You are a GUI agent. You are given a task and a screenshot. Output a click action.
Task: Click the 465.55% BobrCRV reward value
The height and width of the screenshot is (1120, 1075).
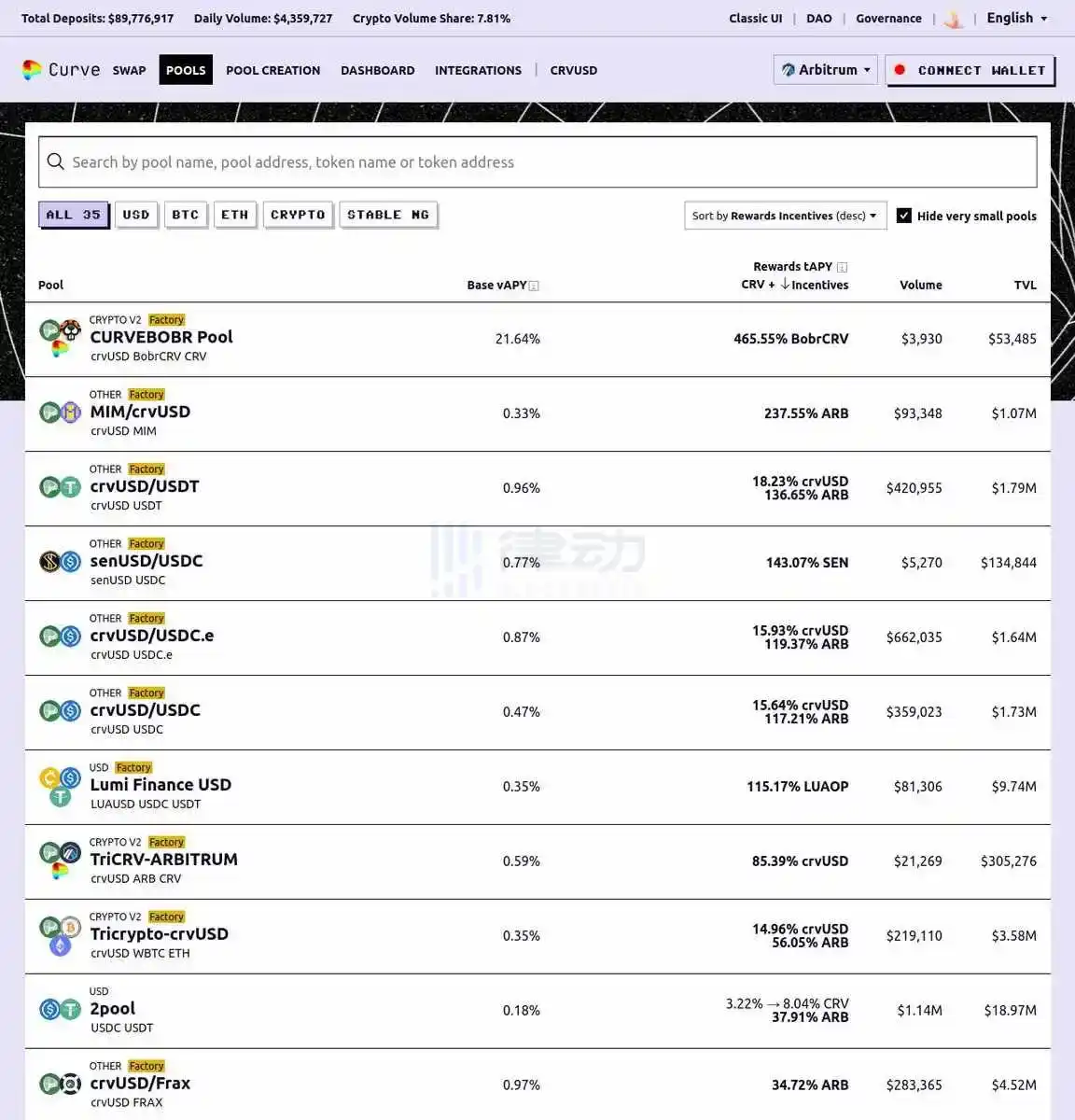[791, 339]
